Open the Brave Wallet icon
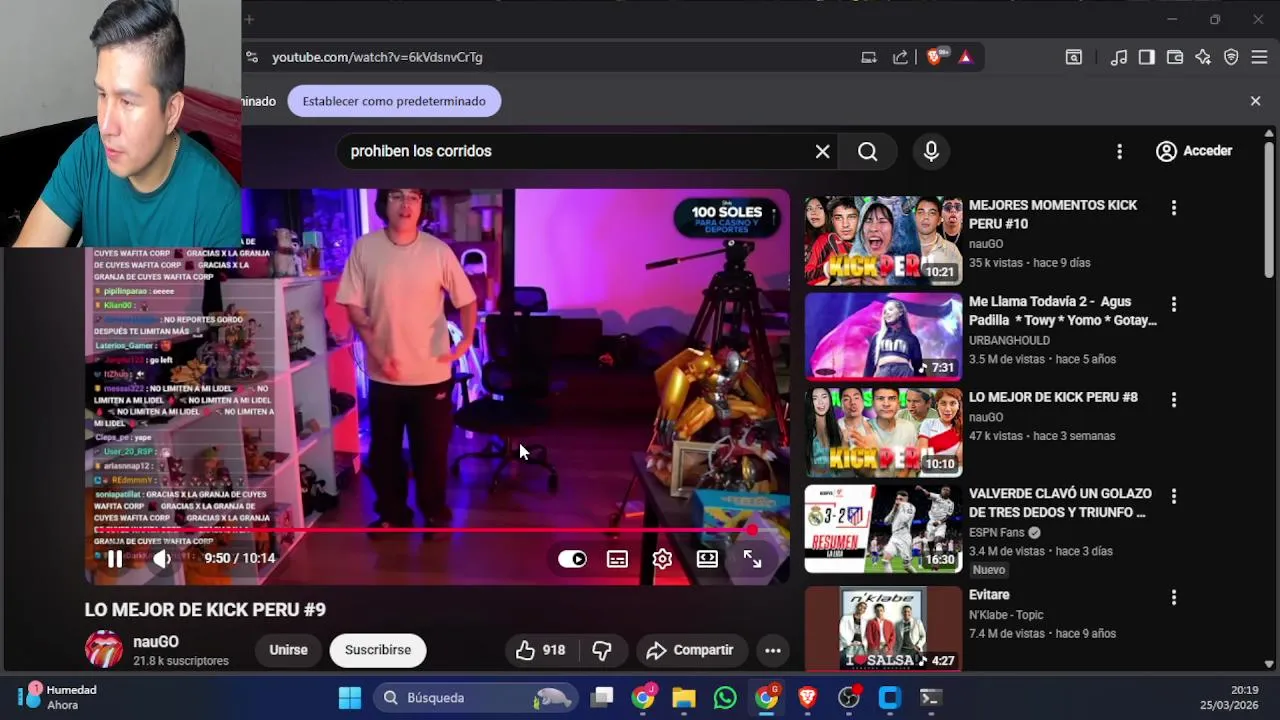The image size is (1280, 720). click(x=1175, y=57)
